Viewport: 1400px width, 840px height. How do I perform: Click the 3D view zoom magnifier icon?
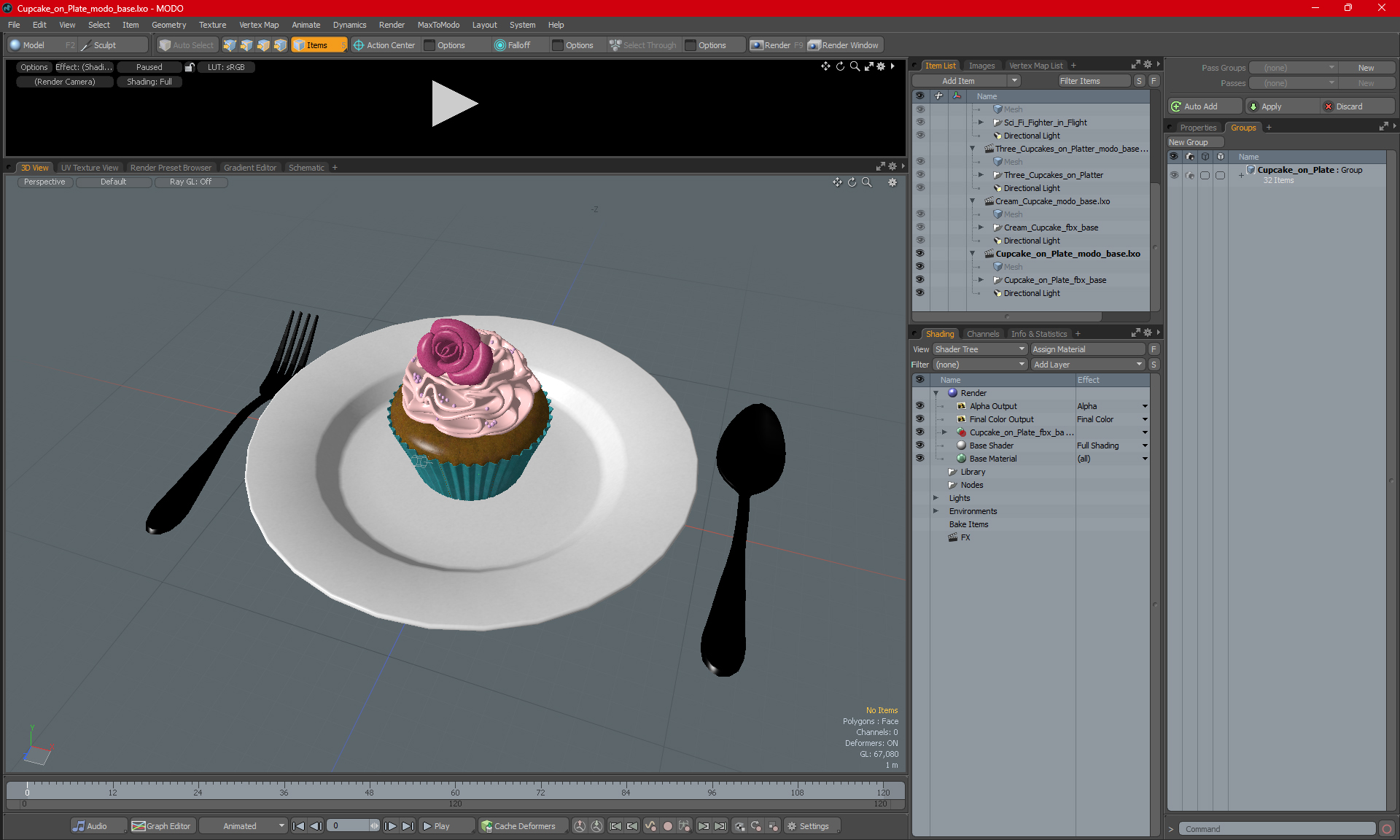click(866, 182)
